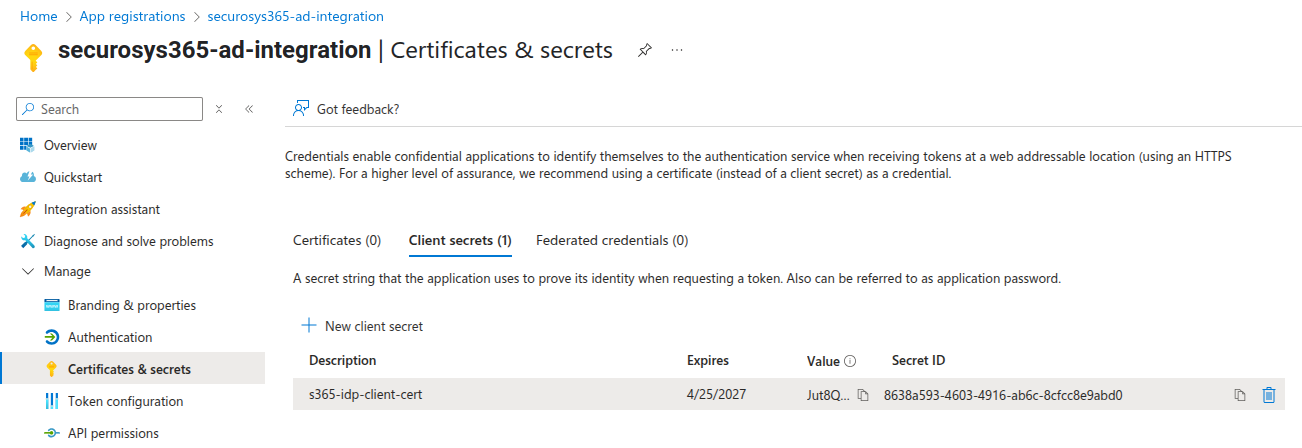
Task: Add a New client secret
Action: 363,326
